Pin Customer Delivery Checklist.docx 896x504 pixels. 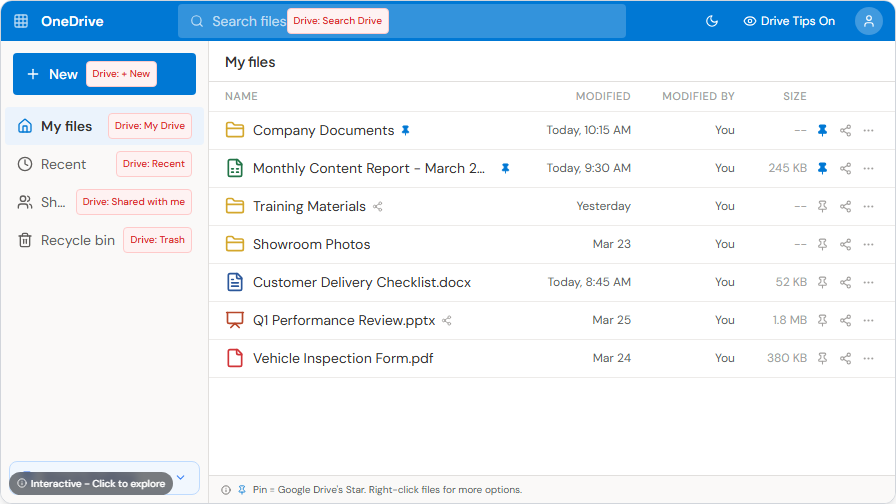822,282
